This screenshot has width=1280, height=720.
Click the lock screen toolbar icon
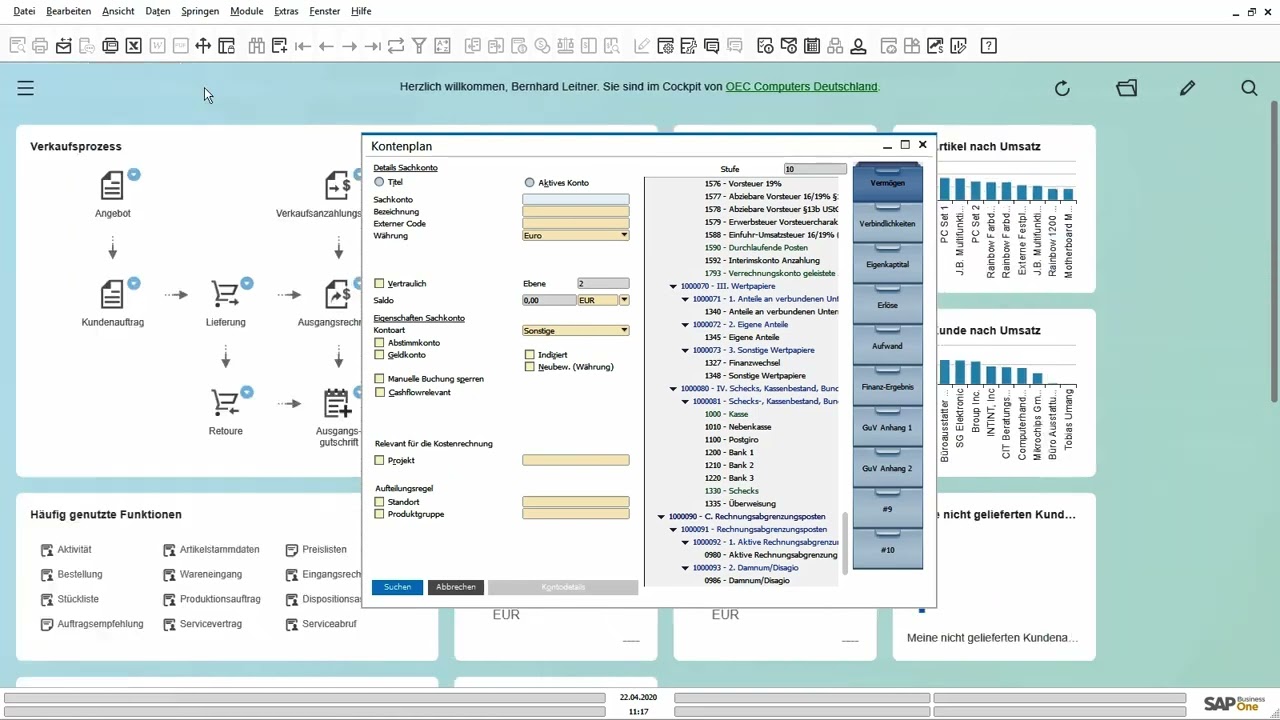[226, 46]
